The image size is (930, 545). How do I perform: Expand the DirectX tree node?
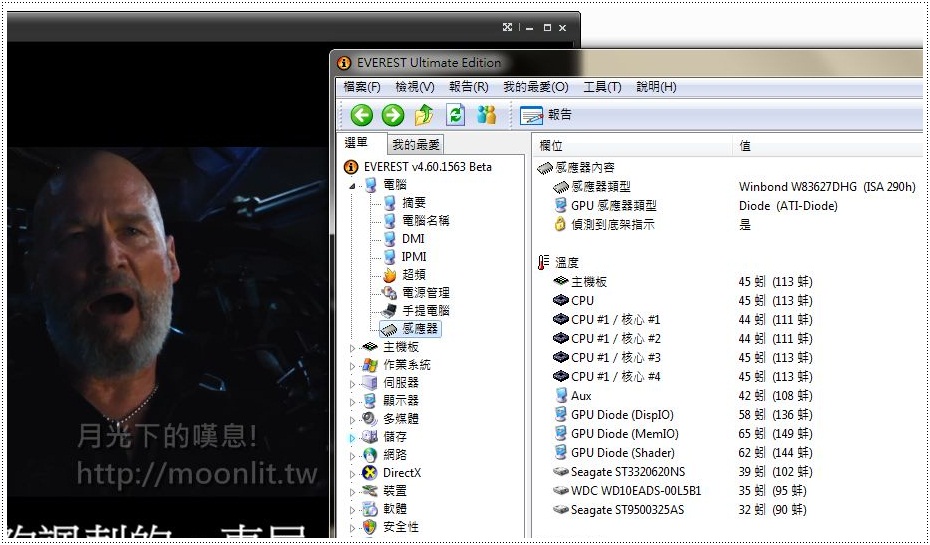(352, 473)
